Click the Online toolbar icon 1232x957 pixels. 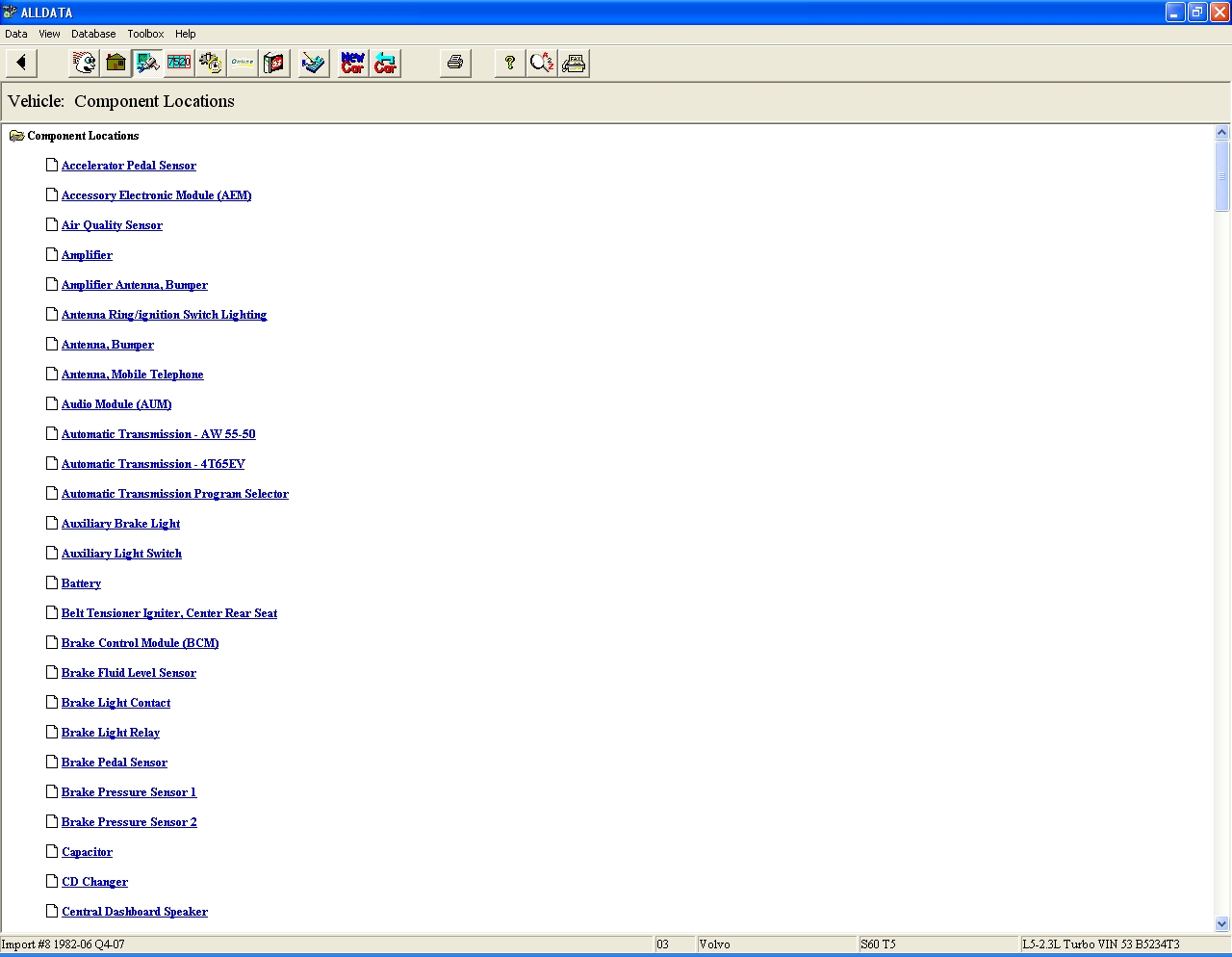[x=243, y=64]
